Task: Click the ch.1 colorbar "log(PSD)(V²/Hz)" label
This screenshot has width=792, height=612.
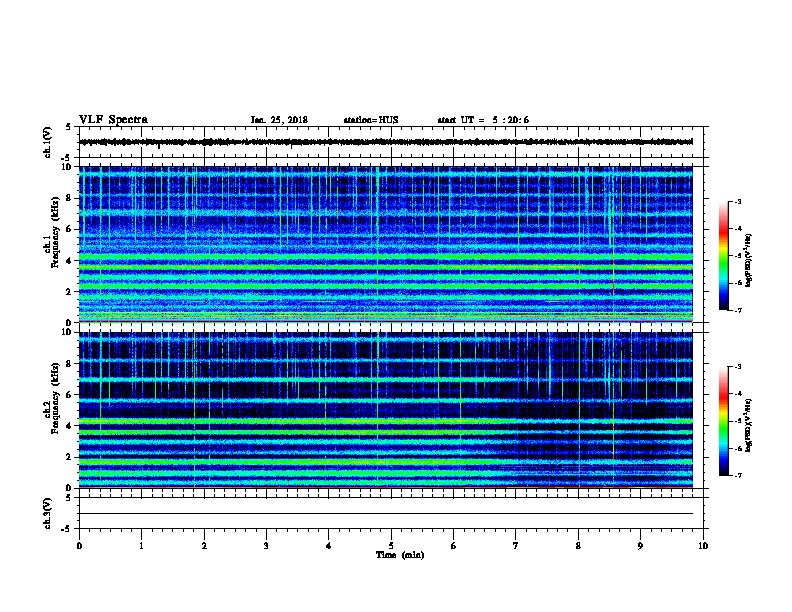Action: coord(749,261)
